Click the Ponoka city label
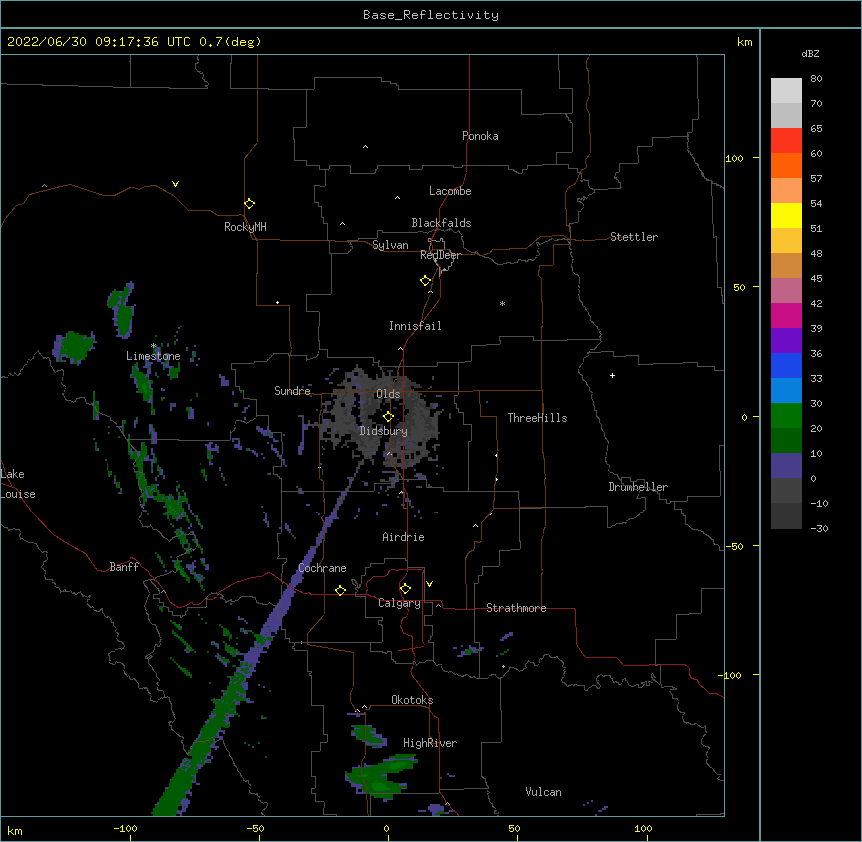The height and width of the screenshot is (842, 862). click(x=480, y=136)
